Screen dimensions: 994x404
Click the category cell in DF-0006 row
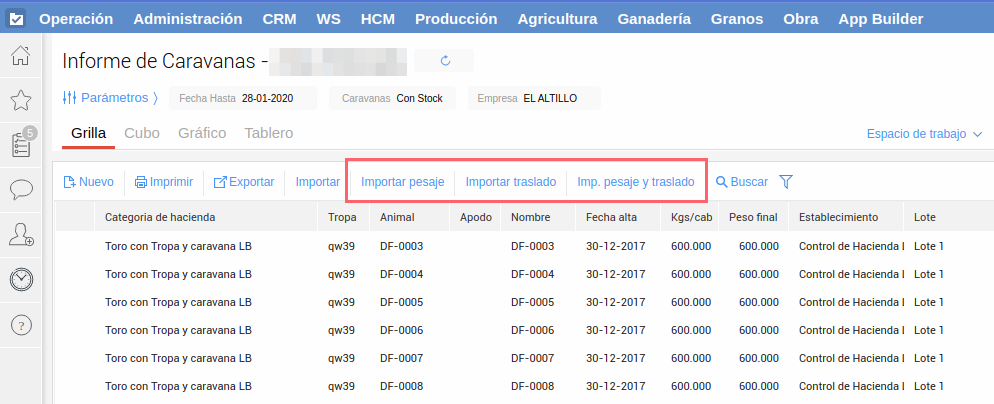[x=179, y=330]
